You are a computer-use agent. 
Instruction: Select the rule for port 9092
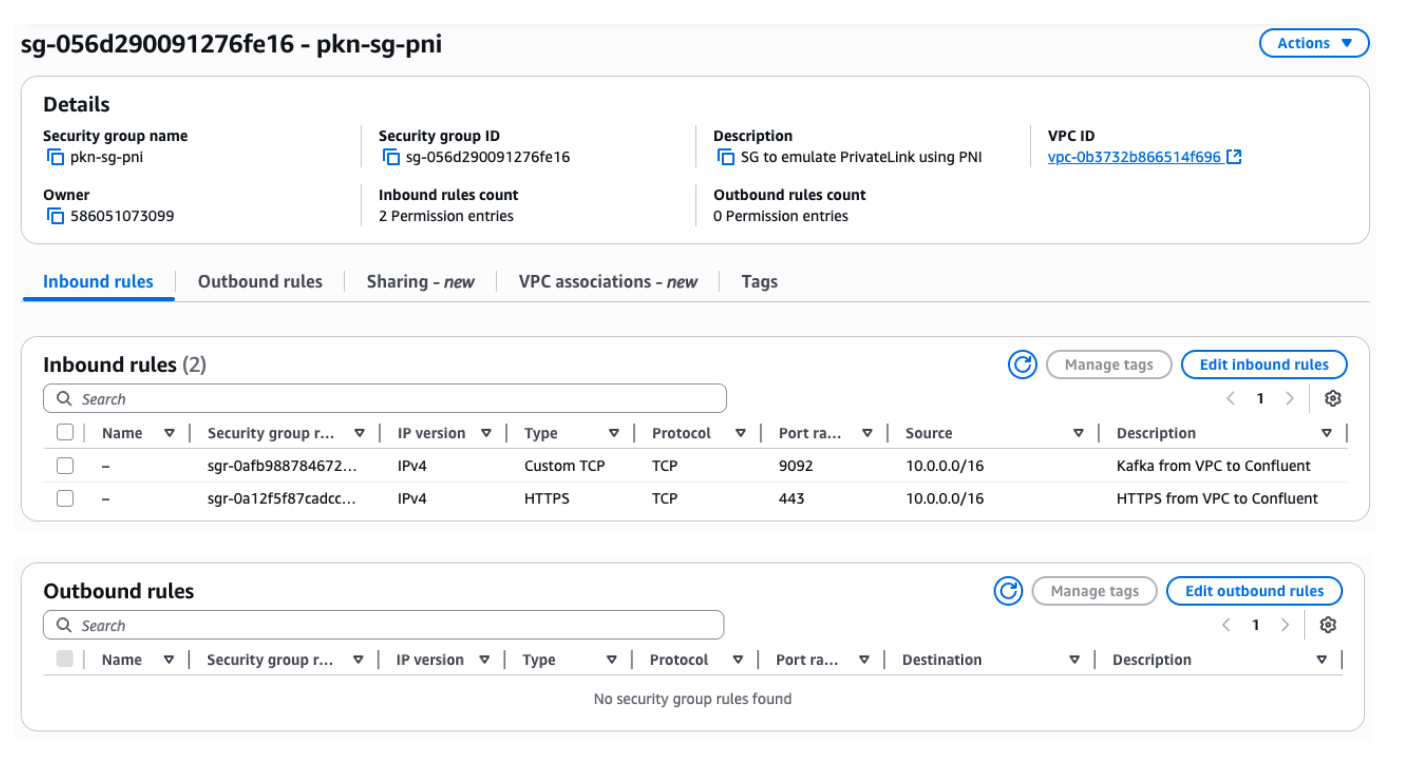(65, 465)
